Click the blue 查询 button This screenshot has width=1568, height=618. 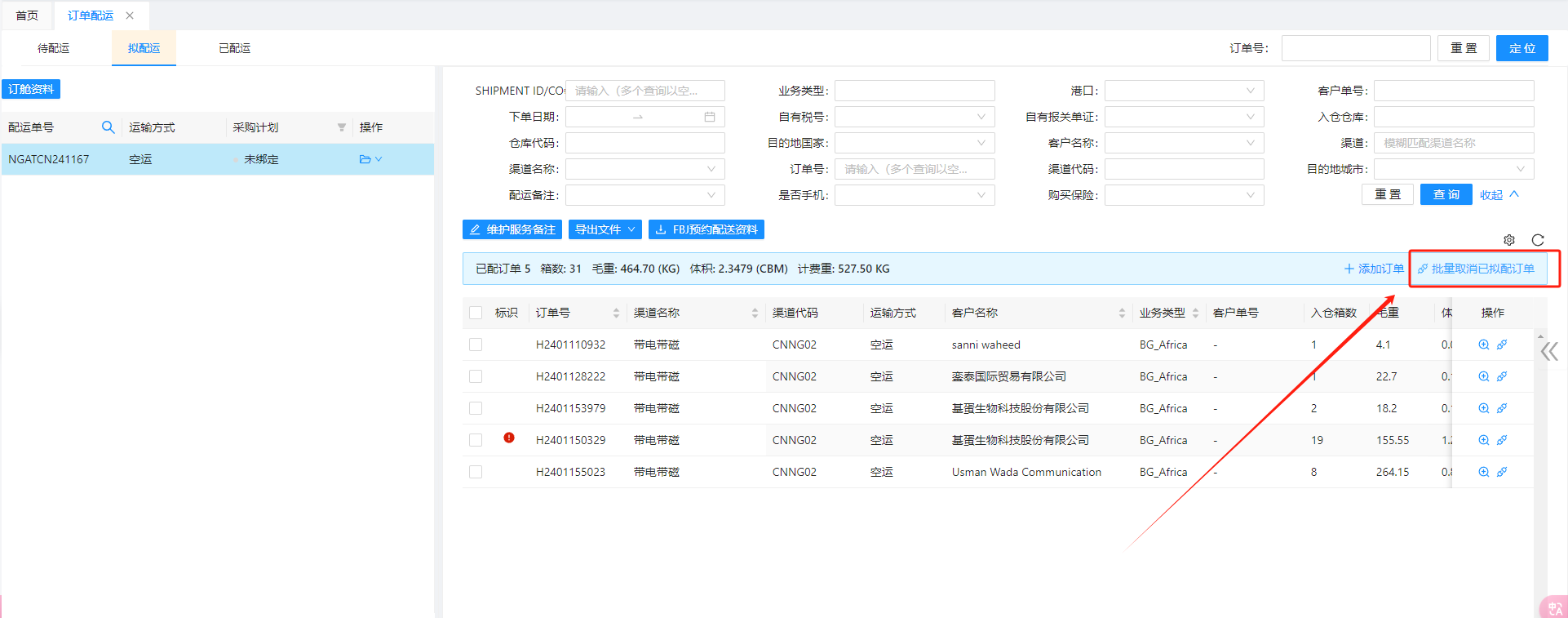(x=1446, y=194)
